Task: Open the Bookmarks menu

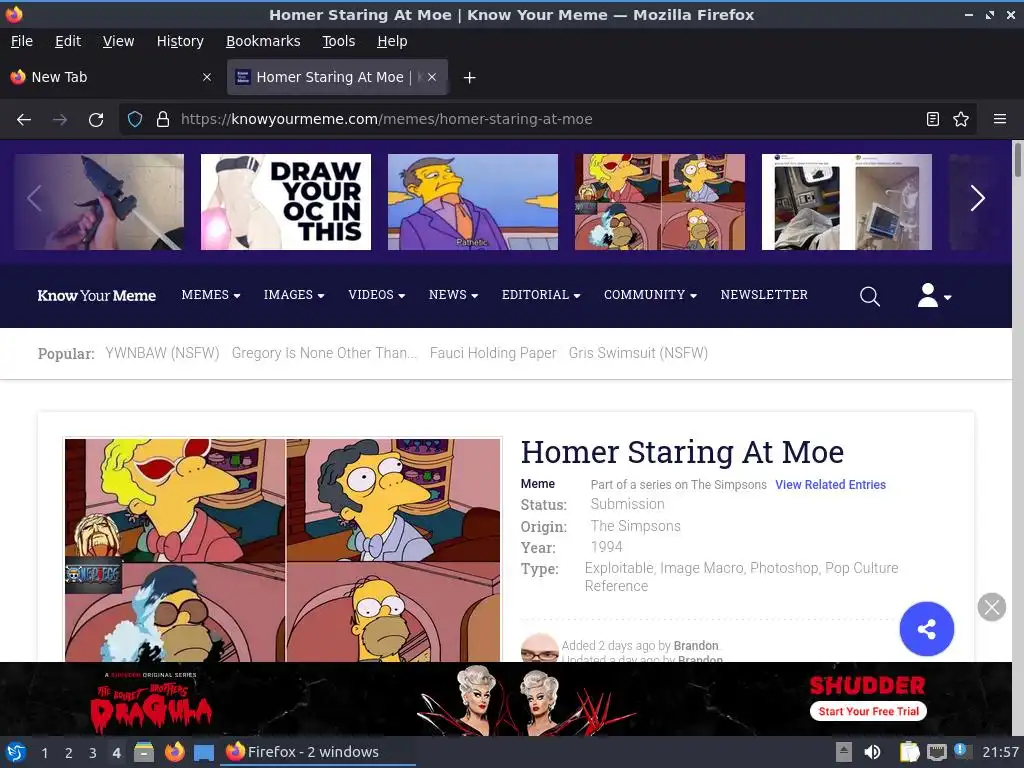Action: coord(263,41)
